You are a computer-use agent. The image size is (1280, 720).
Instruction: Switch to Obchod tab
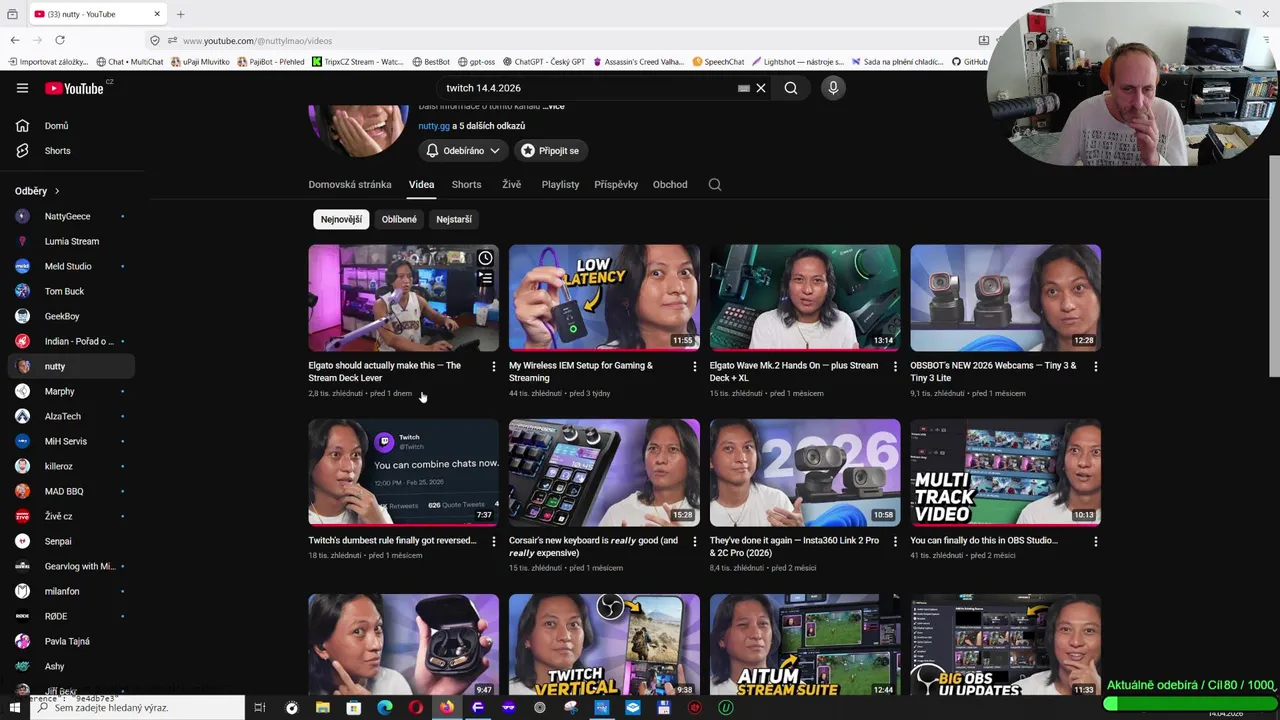point(670,185)
